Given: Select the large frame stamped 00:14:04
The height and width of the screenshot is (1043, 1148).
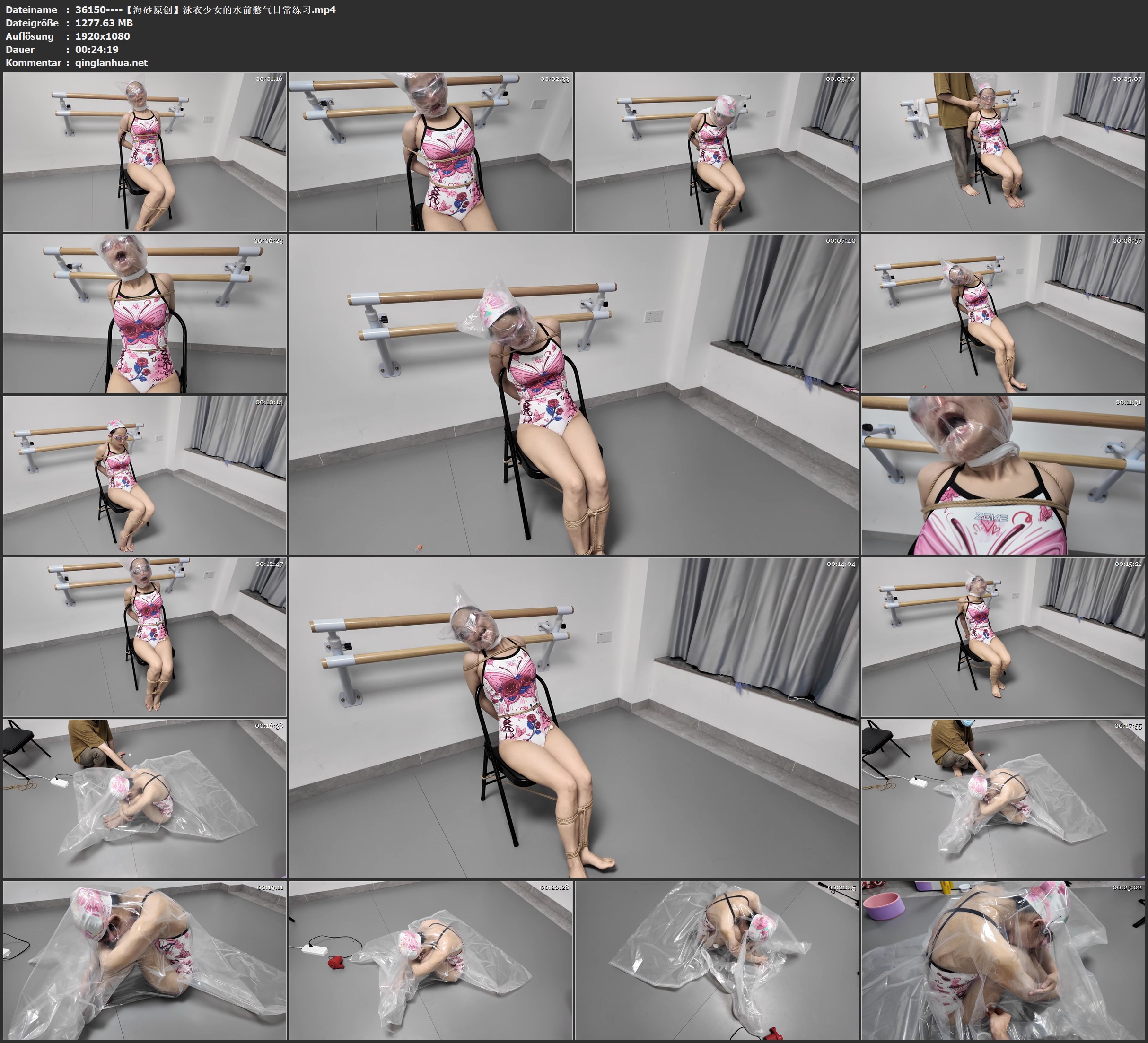Looking at the screenshot, I should [573, 717].
